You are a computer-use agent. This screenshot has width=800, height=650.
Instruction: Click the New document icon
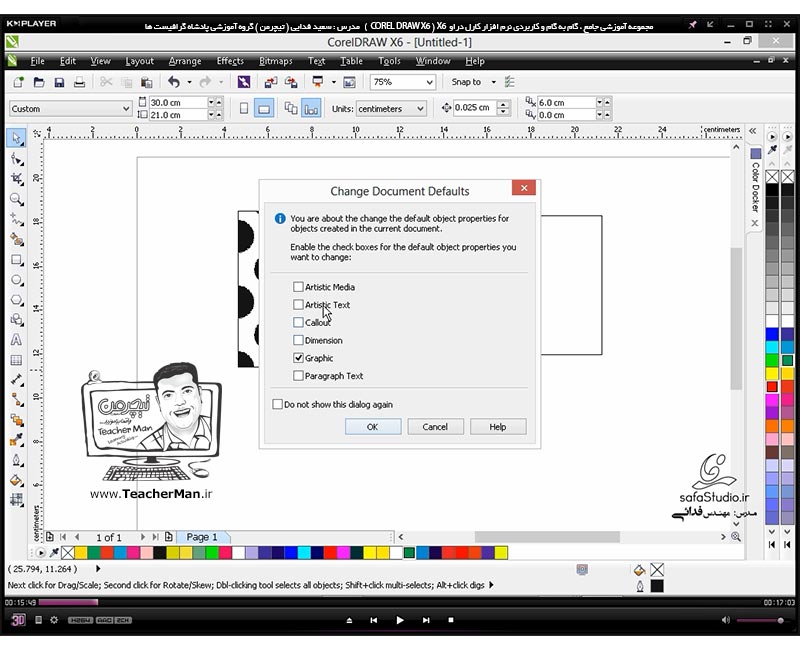[x=18, y=82]
